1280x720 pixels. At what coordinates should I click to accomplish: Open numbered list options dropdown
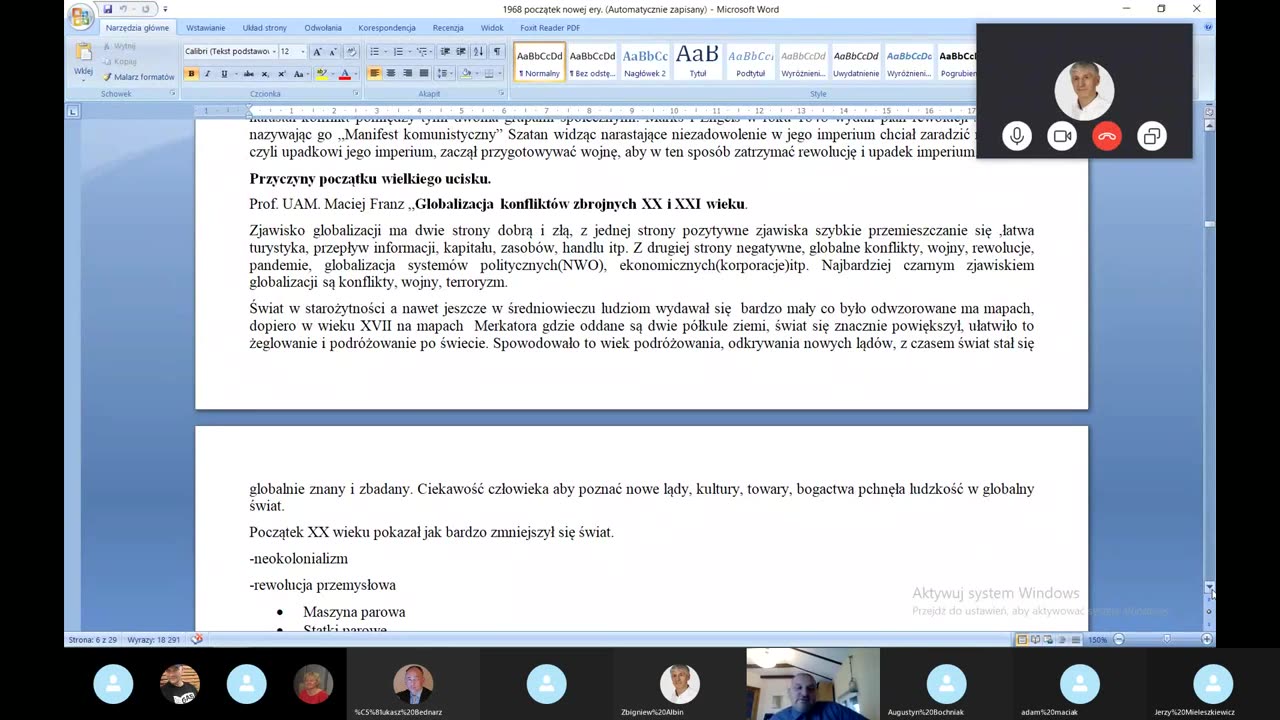tap(408, 51)
